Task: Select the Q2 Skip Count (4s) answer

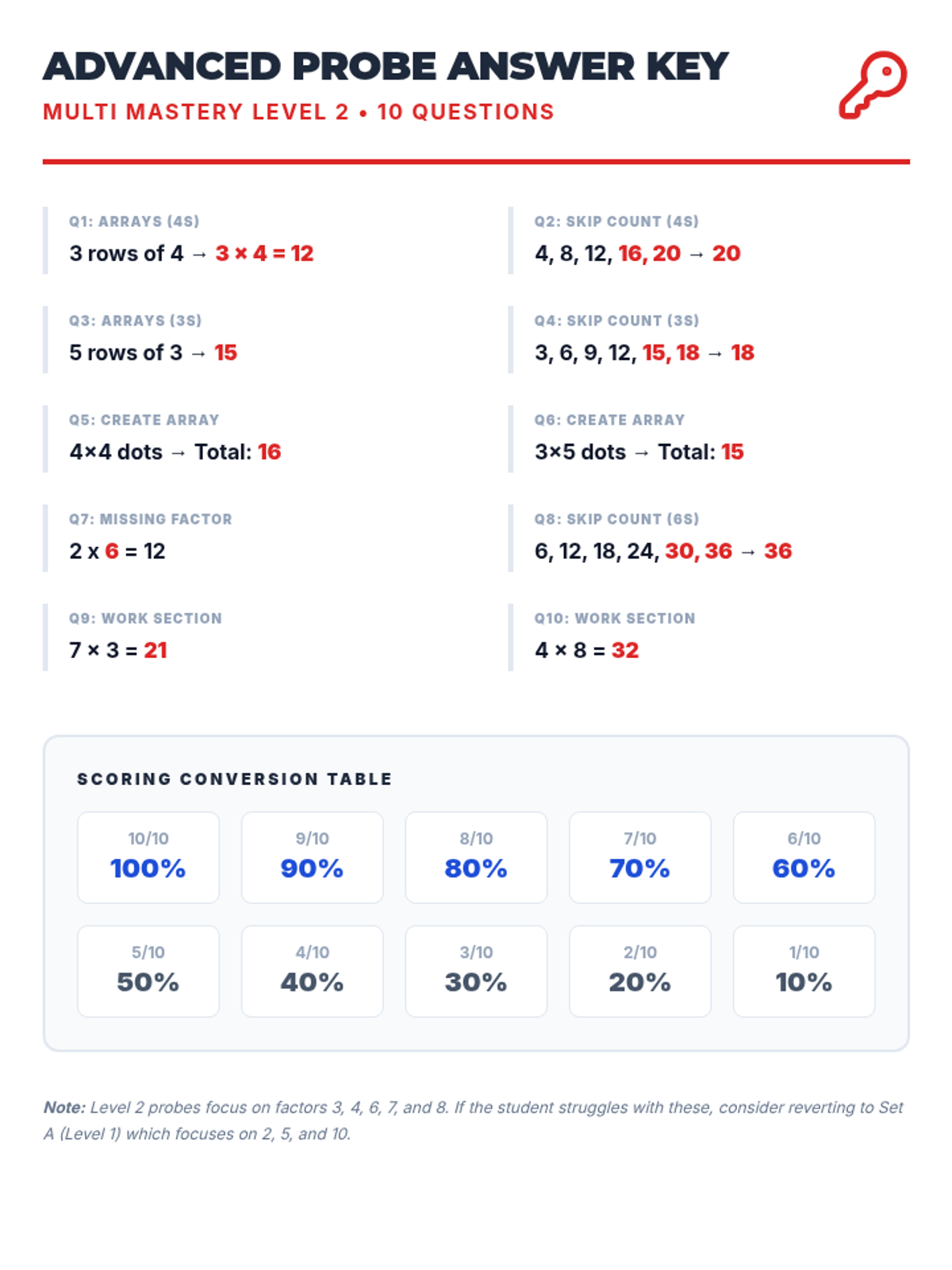Action: point(637,253)
